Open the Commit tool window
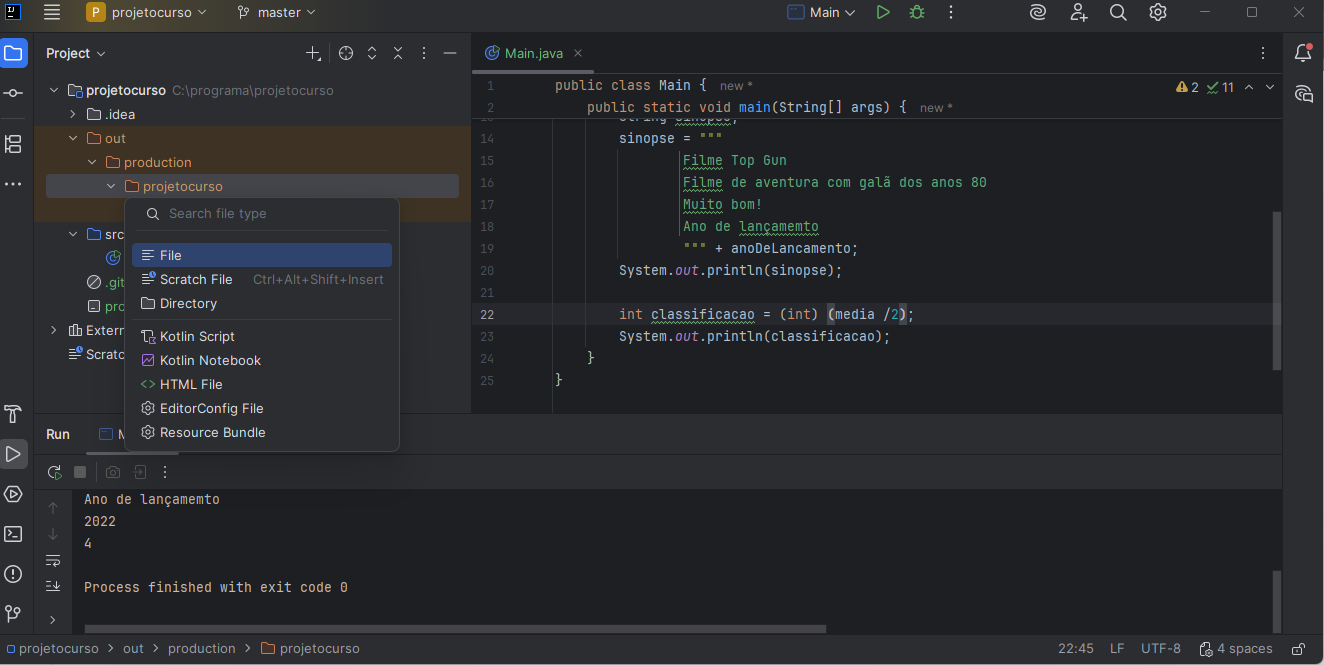The width and height of the screenshot is (1324, 665). click(x=13, y=93)
